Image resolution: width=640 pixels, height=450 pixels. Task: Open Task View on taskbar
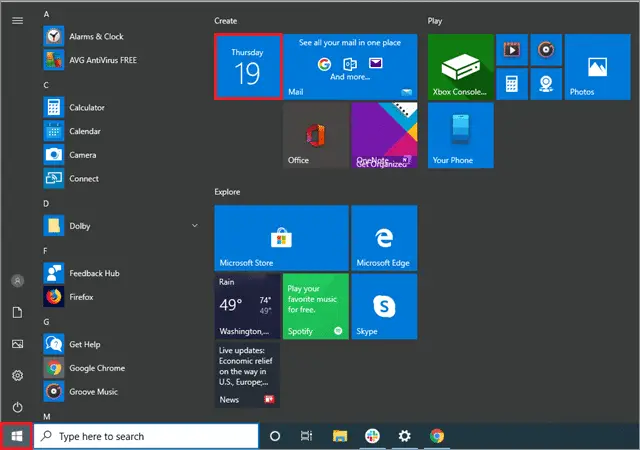coord(307,436)
